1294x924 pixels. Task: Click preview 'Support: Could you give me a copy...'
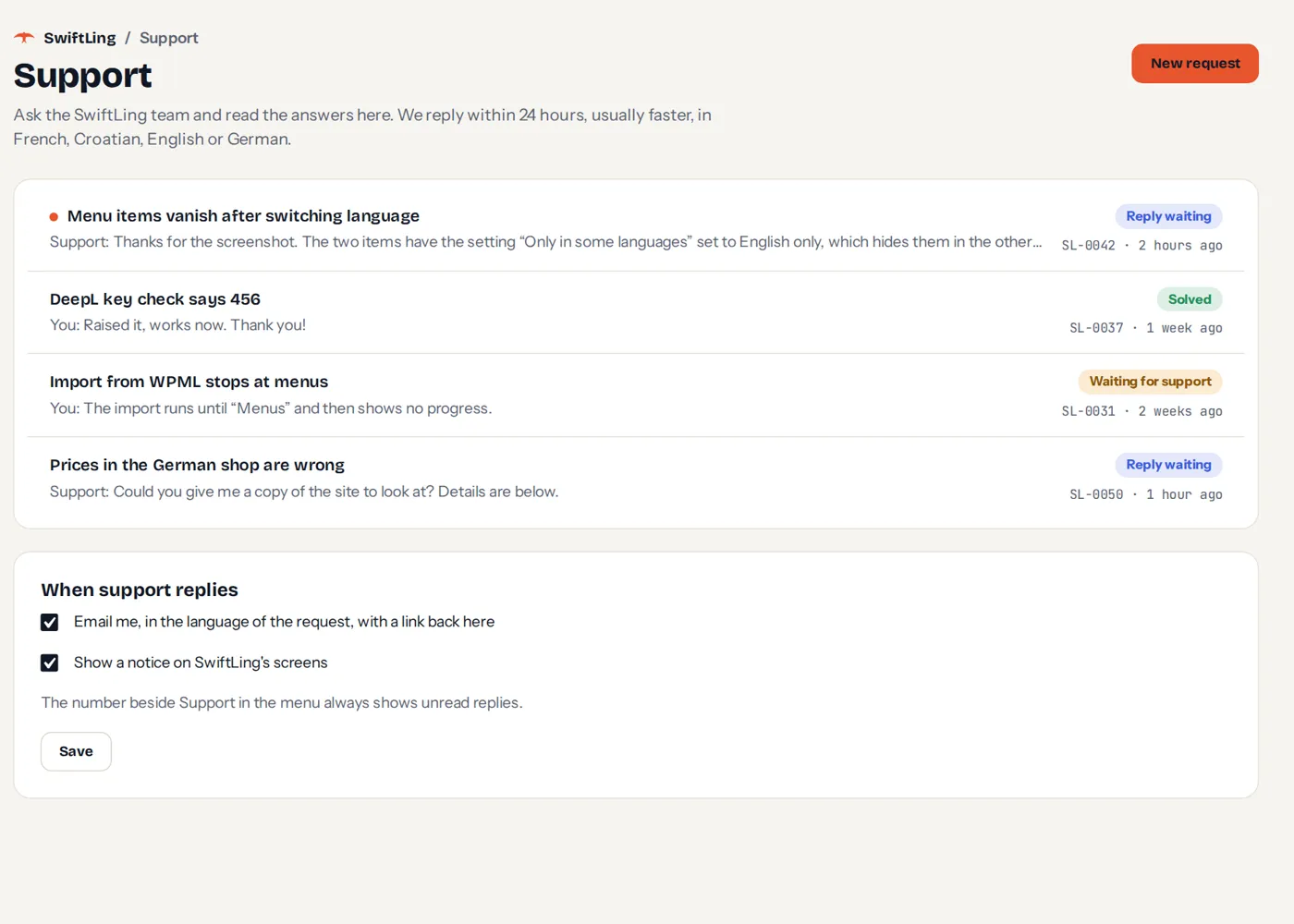pos(304,492)
